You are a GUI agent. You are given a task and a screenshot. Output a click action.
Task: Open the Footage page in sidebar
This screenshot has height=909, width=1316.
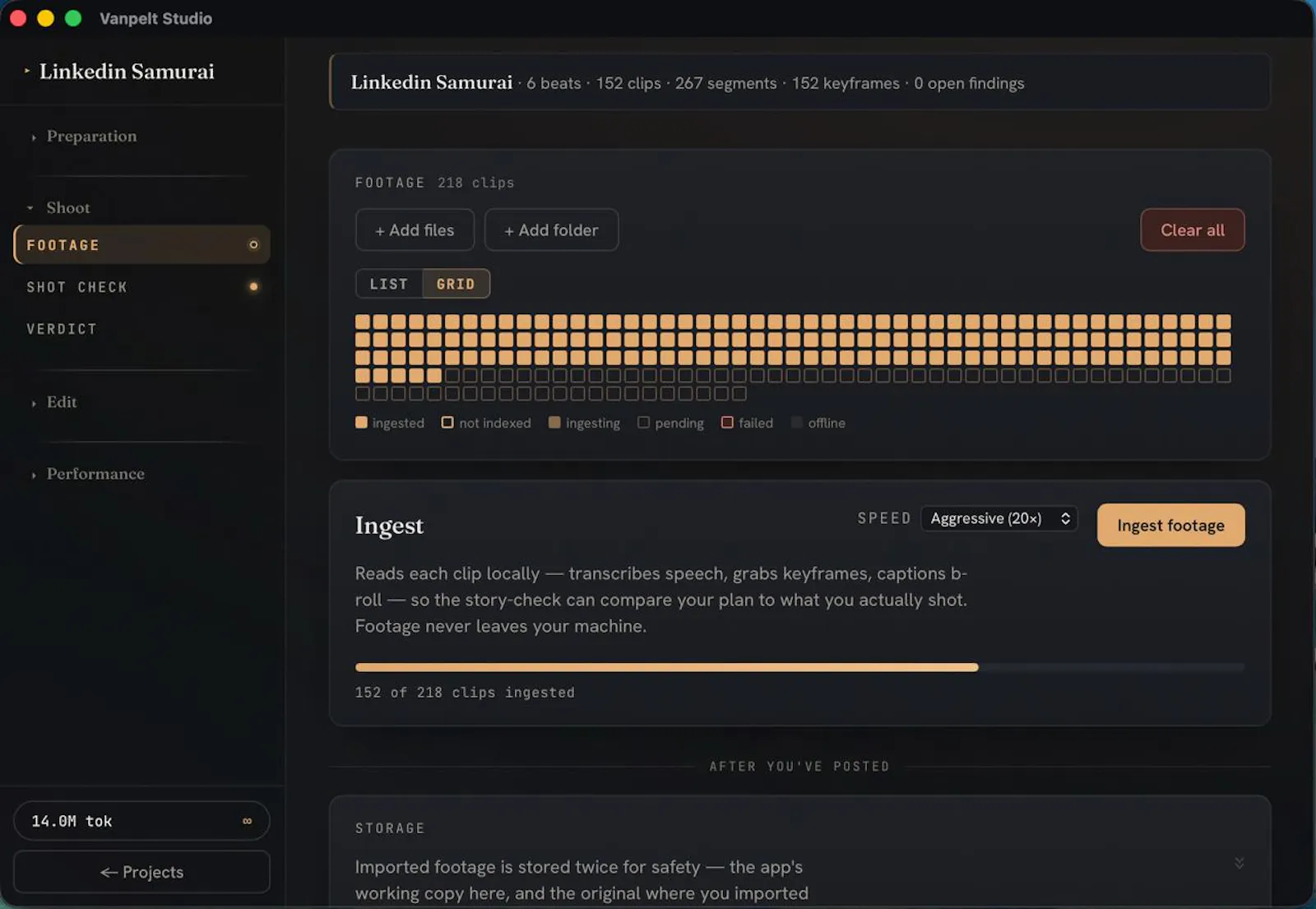tap(141, 245)
